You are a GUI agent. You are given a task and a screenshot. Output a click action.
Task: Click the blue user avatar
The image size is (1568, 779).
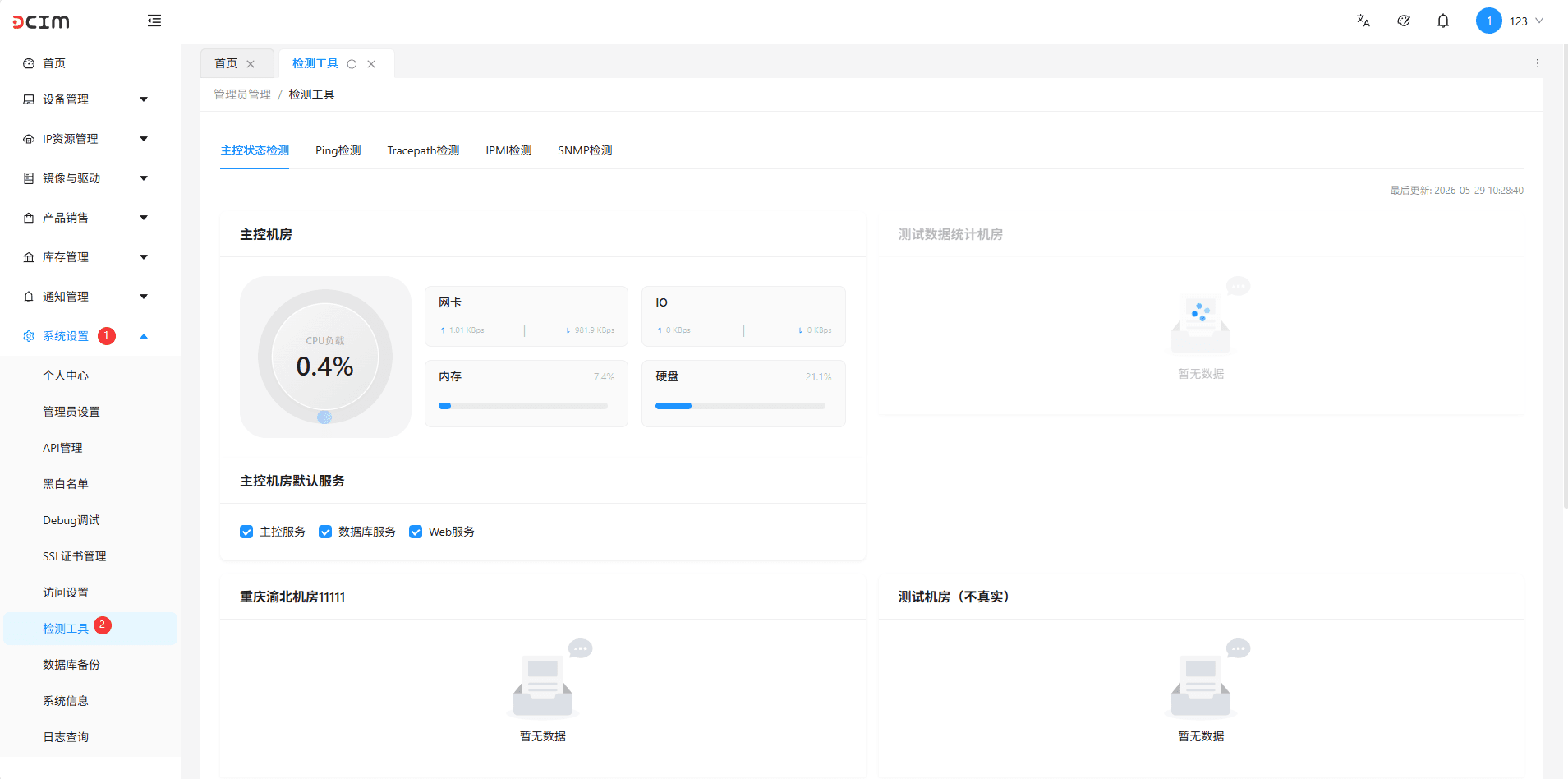[x=1489, y=21]
